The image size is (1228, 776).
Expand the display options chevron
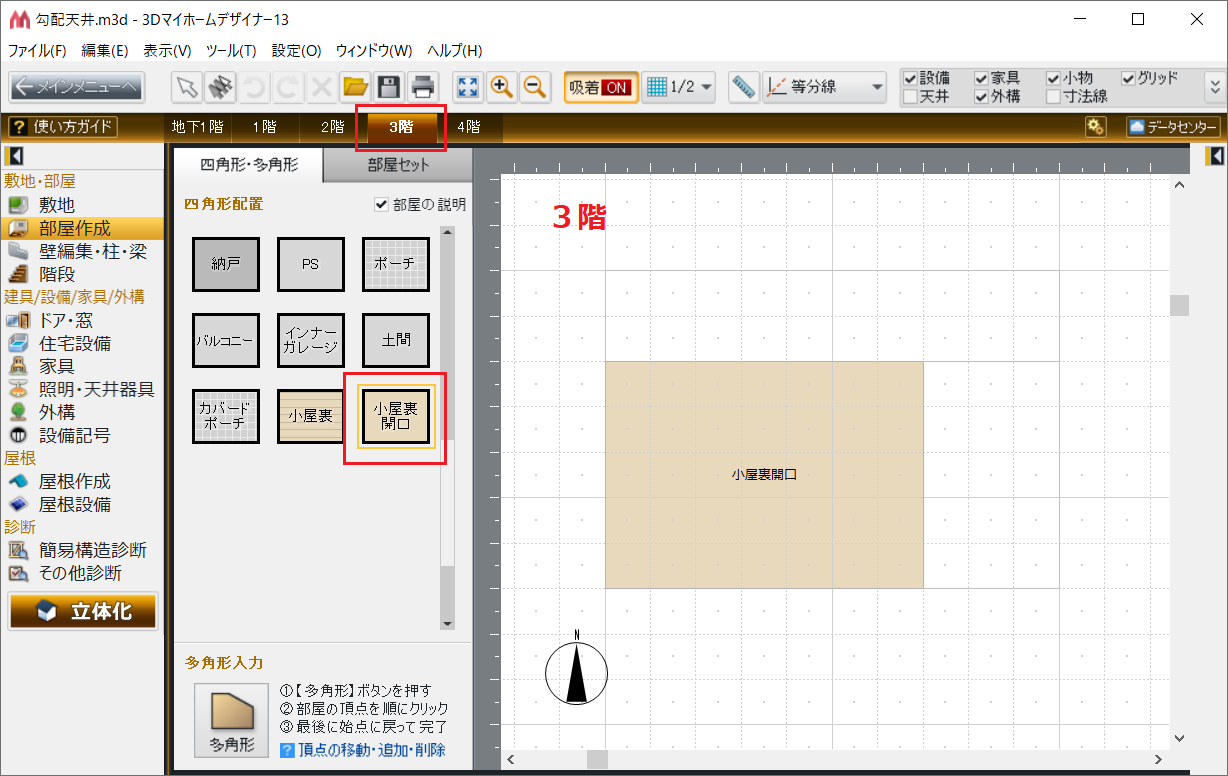[1215, 87]
